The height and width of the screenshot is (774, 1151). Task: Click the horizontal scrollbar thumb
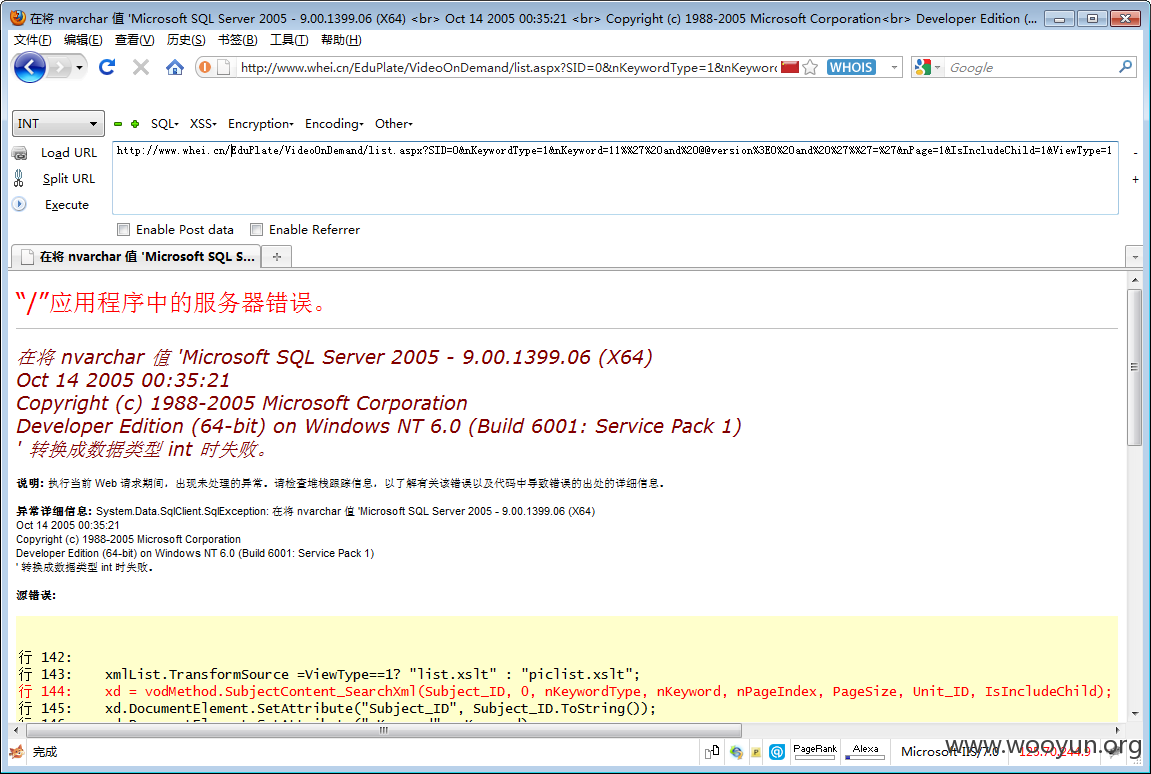coord(384,730)
